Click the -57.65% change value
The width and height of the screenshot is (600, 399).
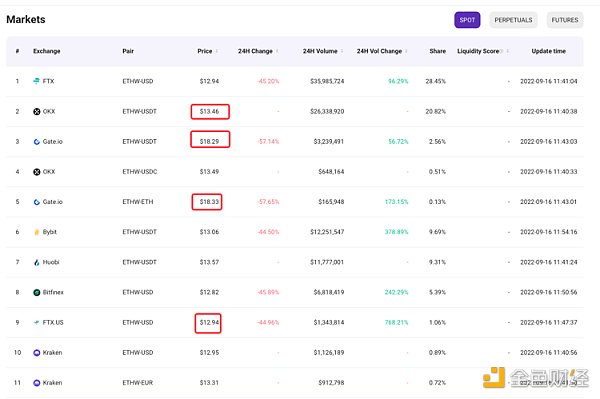pyautogui.click(x=268, y=202)
